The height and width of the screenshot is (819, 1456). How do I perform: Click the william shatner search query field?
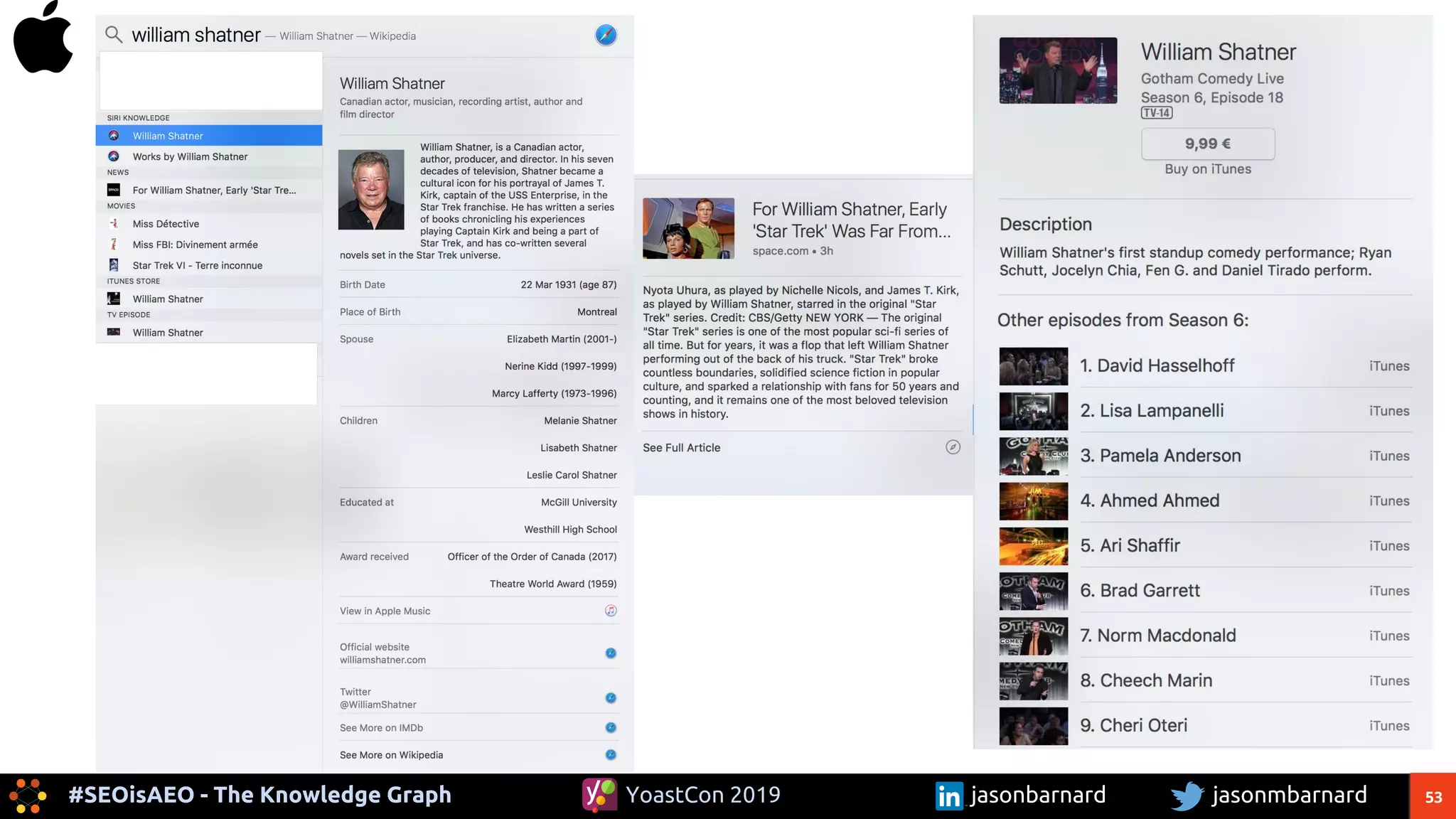[196, 35]
